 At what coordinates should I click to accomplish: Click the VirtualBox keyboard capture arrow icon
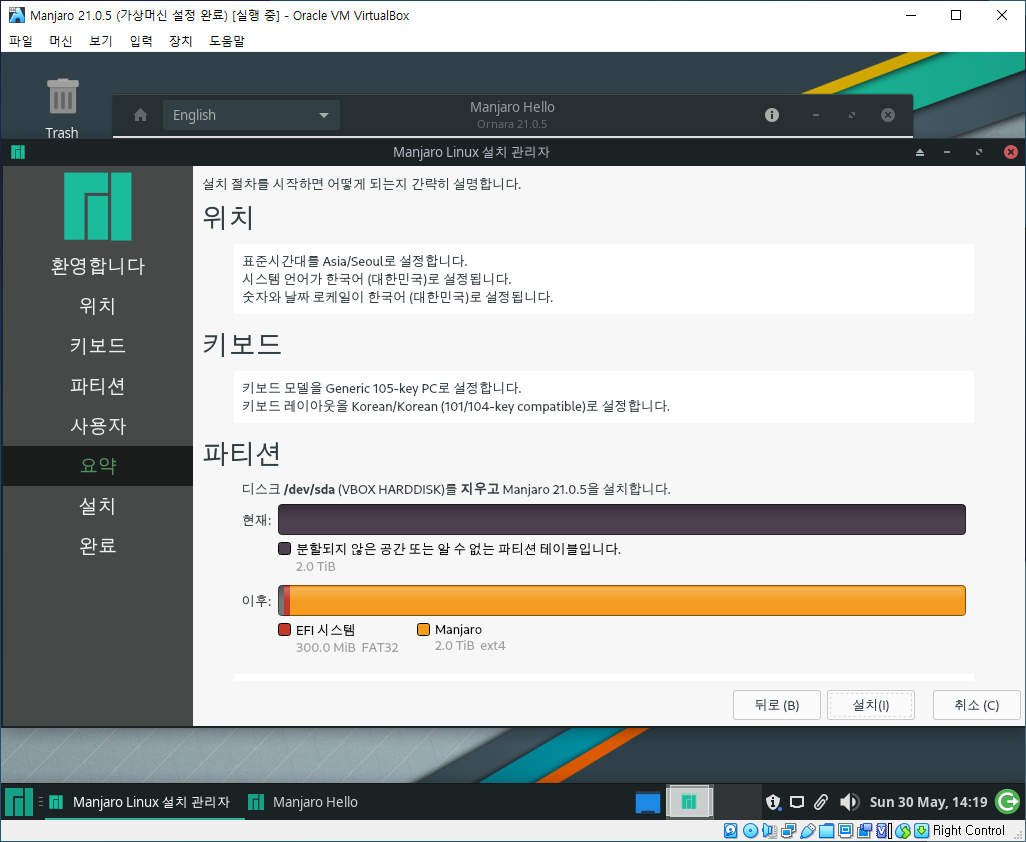(x=921, y=831)
